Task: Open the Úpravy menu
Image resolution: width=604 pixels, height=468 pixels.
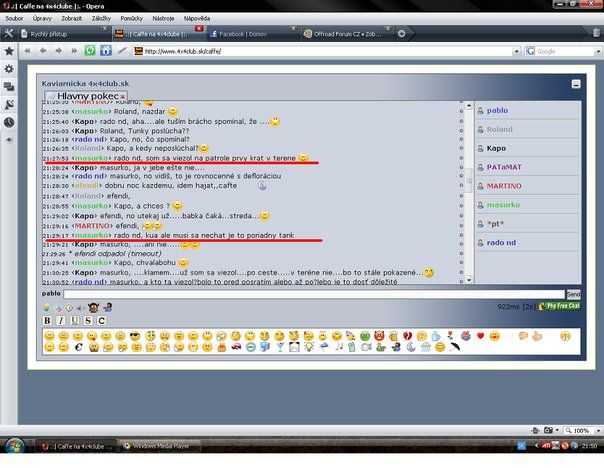Action: coord(42,18)
